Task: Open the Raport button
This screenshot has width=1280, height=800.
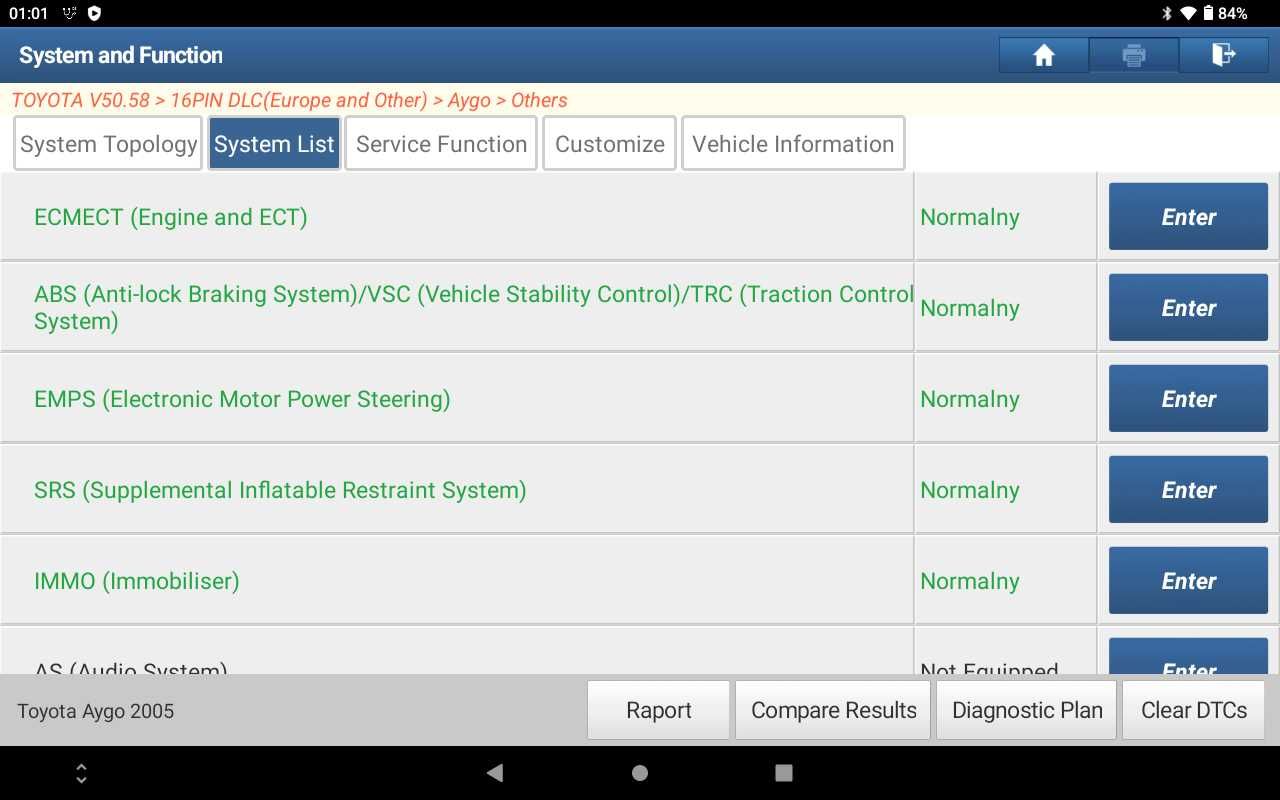Action: [658, 711]
